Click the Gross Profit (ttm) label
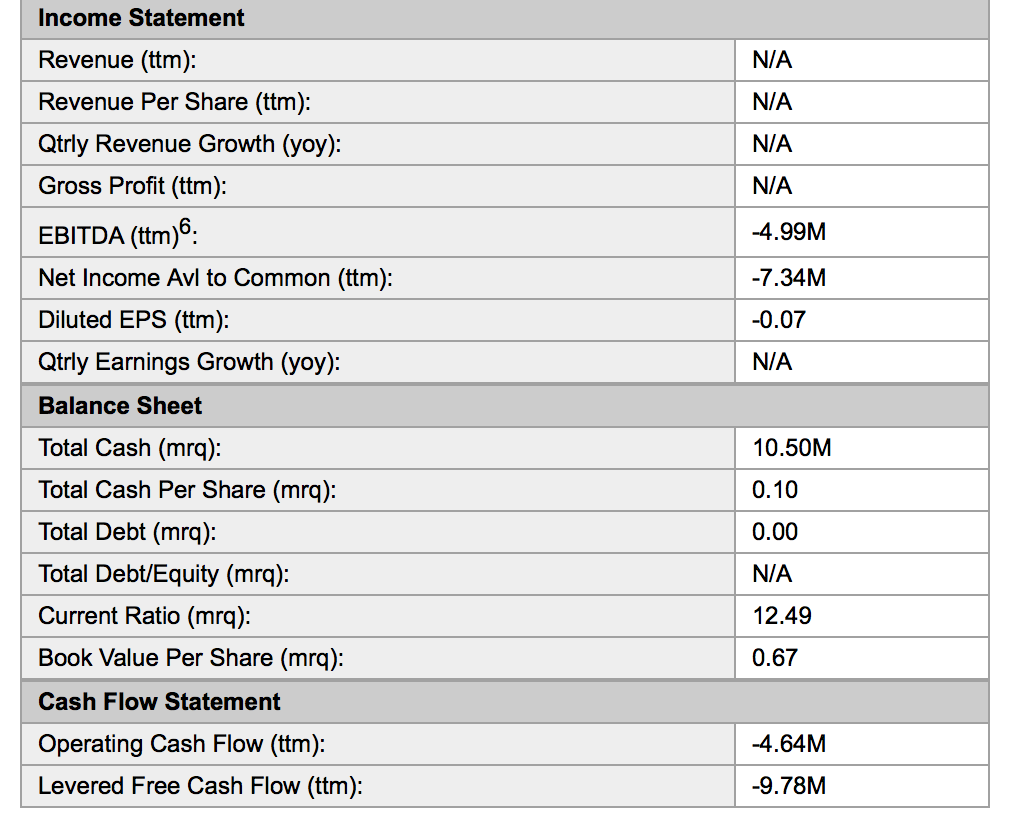 tap(132, 186)
